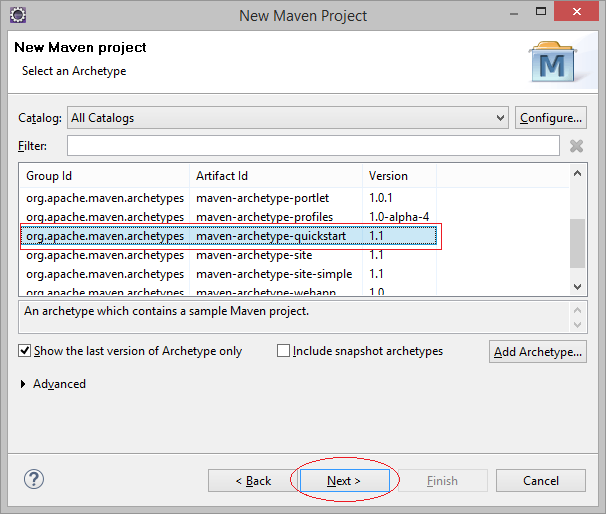606x514 pixels.
Task: Open the Catalog dropdown 'All Catalogs'
Action: click(288, 117)
